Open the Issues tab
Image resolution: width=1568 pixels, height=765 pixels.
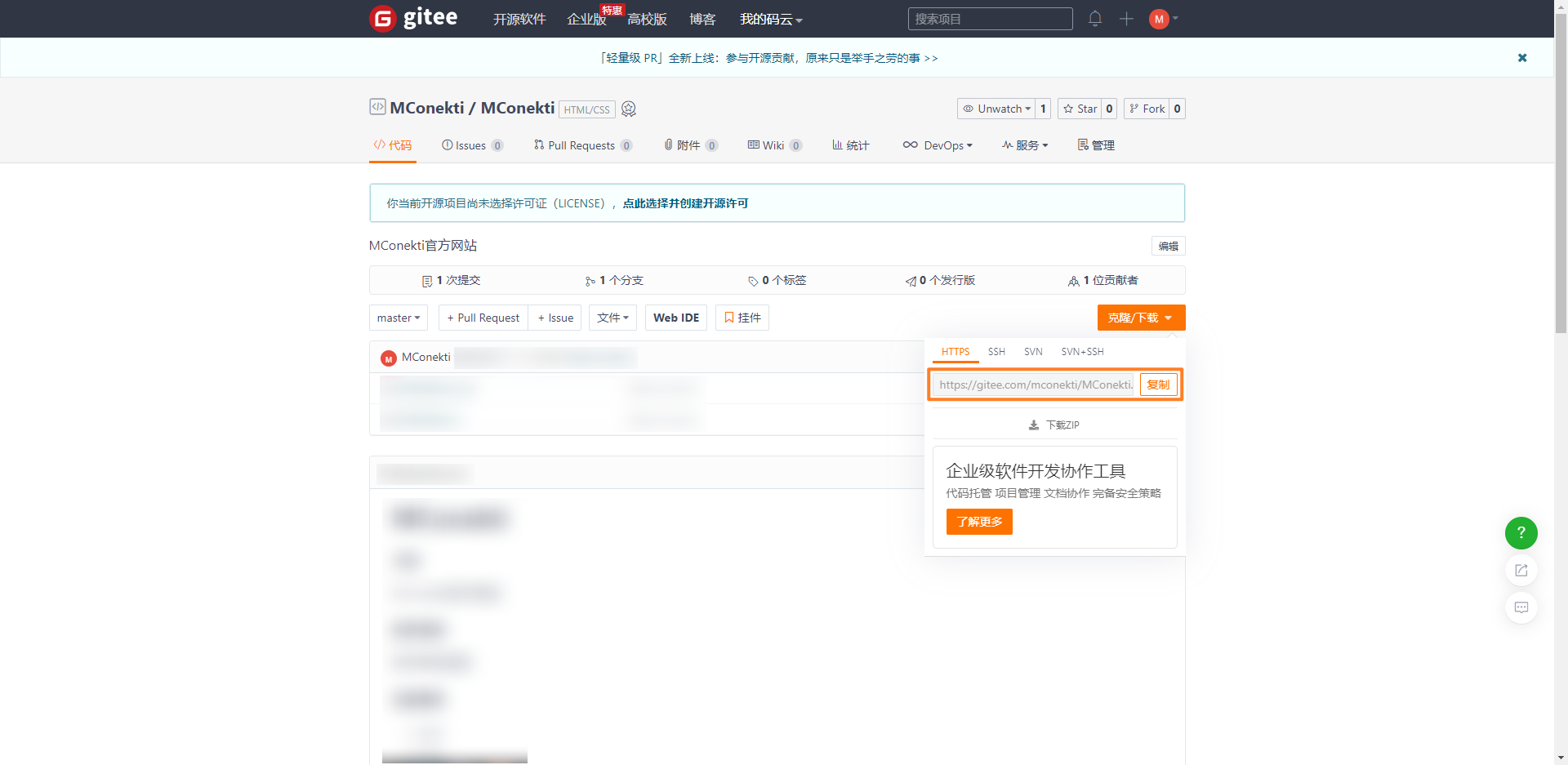[472, 145]
